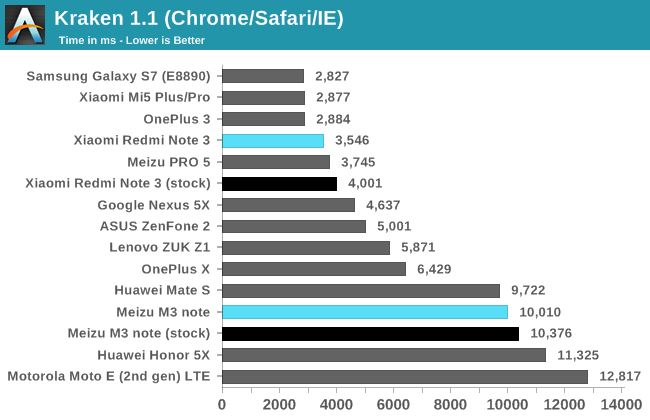Viewport: 650px width, 420px height.
Task: Click the x-axis label 14000
Action: [621, 405]
